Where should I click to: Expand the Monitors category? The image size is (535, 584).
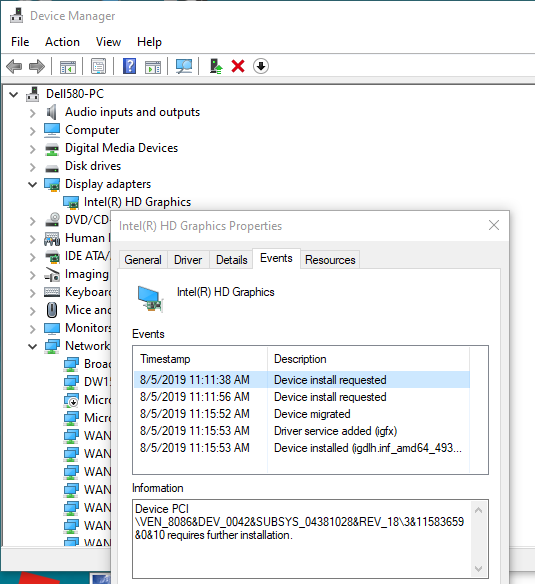(x=32, y=328)
